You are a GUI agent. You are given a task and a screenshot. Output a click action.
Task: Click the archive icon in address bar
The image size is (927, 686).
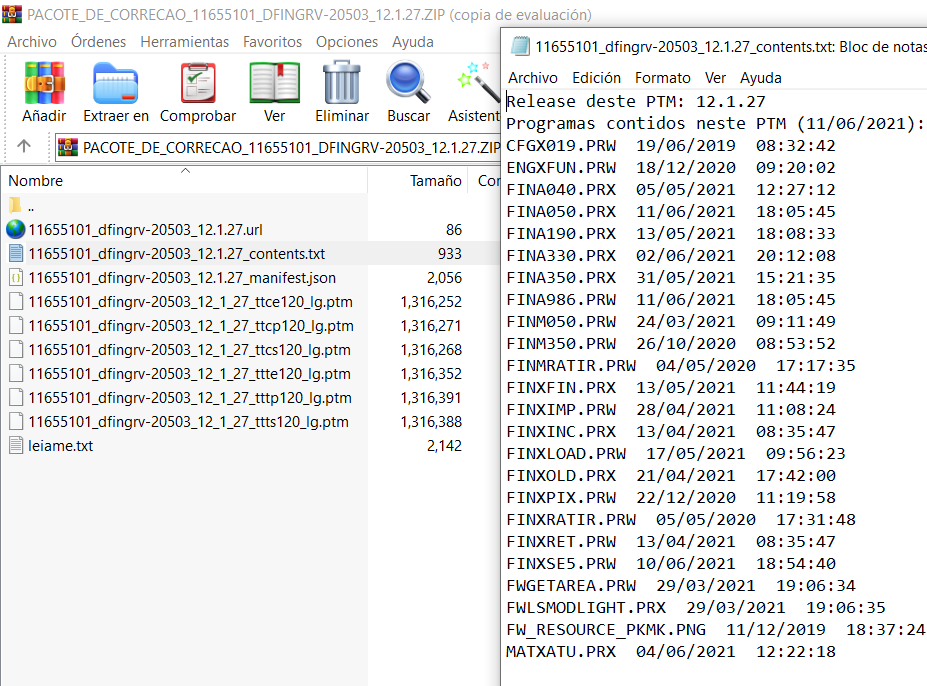point(68,147)
